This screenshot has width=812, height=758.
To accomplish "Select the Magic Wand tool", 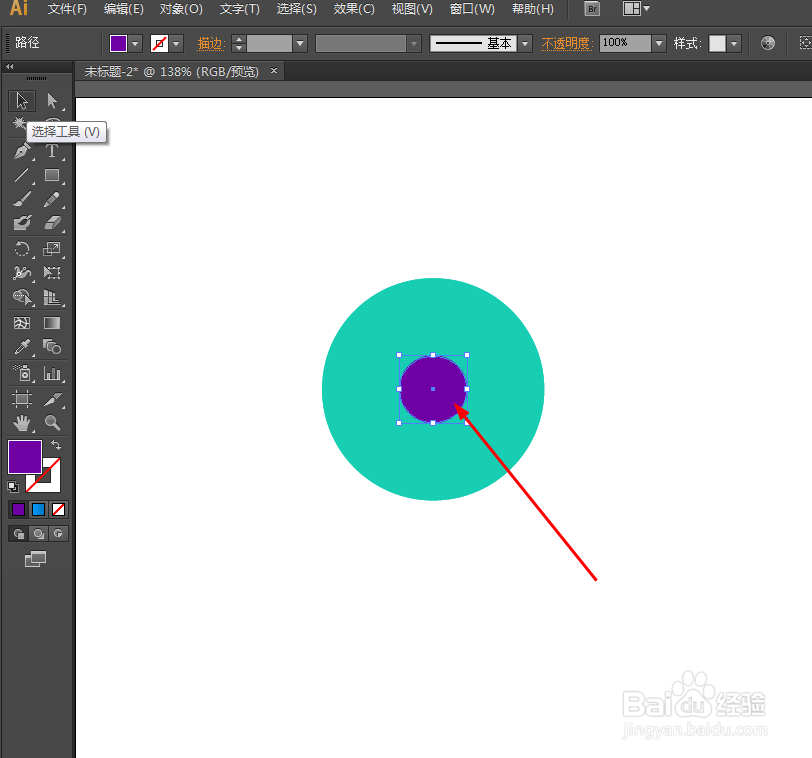I will (19, 123).
